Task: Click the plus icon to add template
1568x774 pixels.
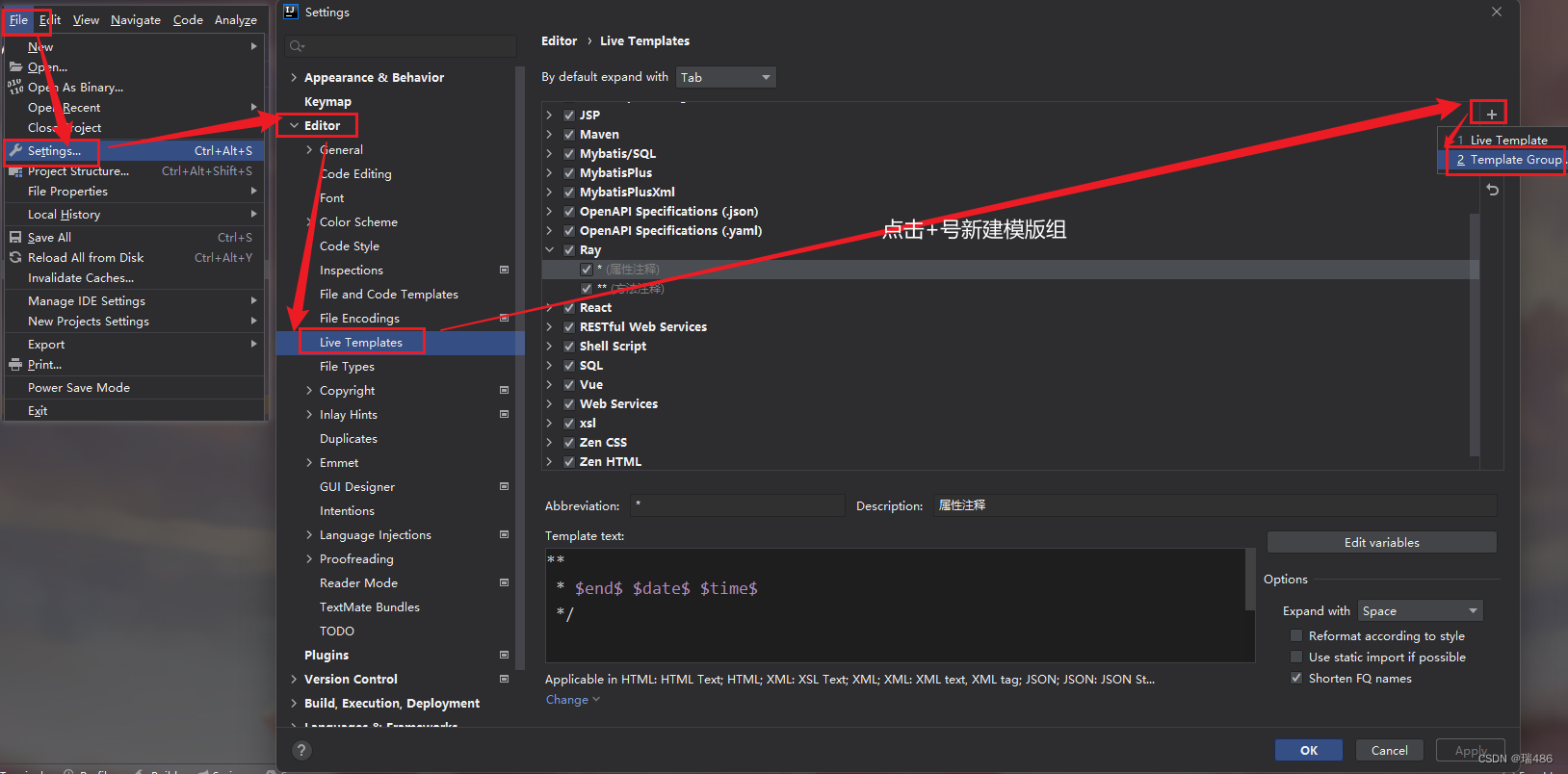Action: (x=1491, y=114)
